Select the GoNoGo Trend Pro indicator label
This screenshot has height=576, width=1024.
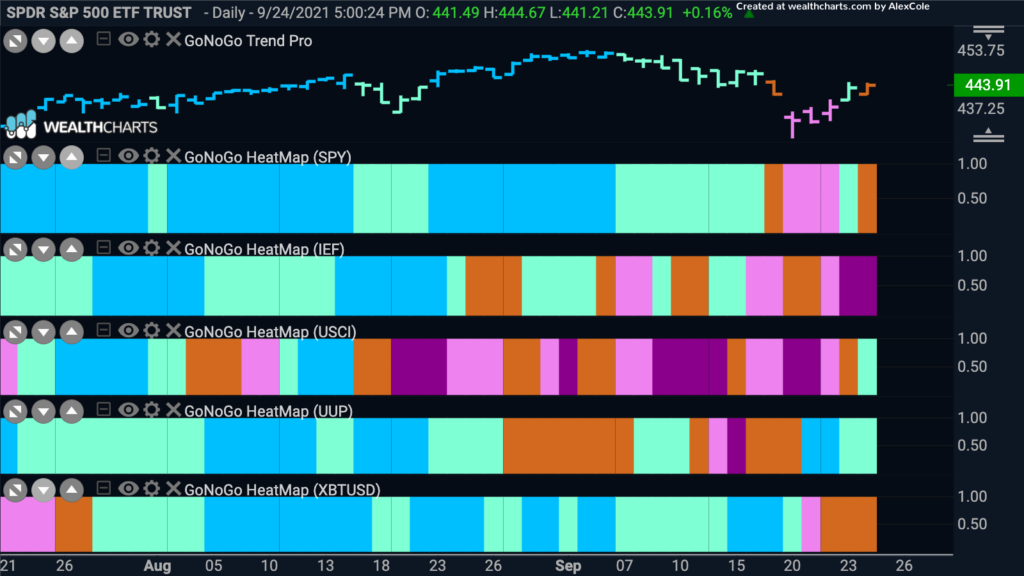(248, 40)
